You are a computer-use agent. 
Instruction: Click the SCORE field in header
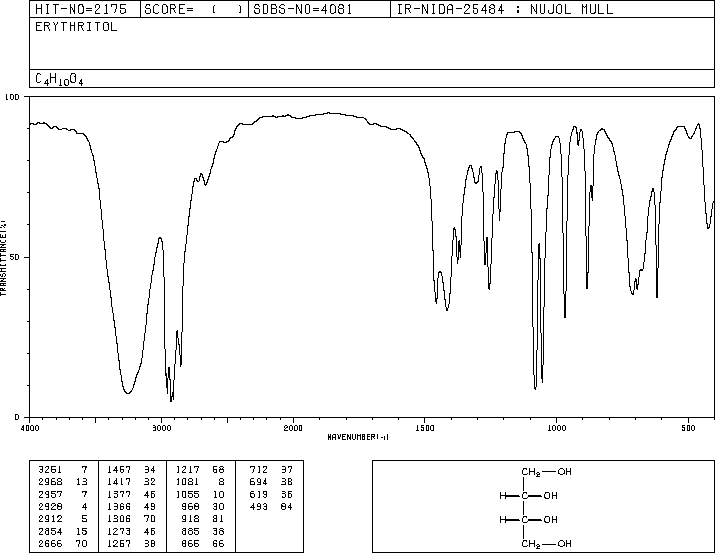pyautogui.click(x=194, y=9)
